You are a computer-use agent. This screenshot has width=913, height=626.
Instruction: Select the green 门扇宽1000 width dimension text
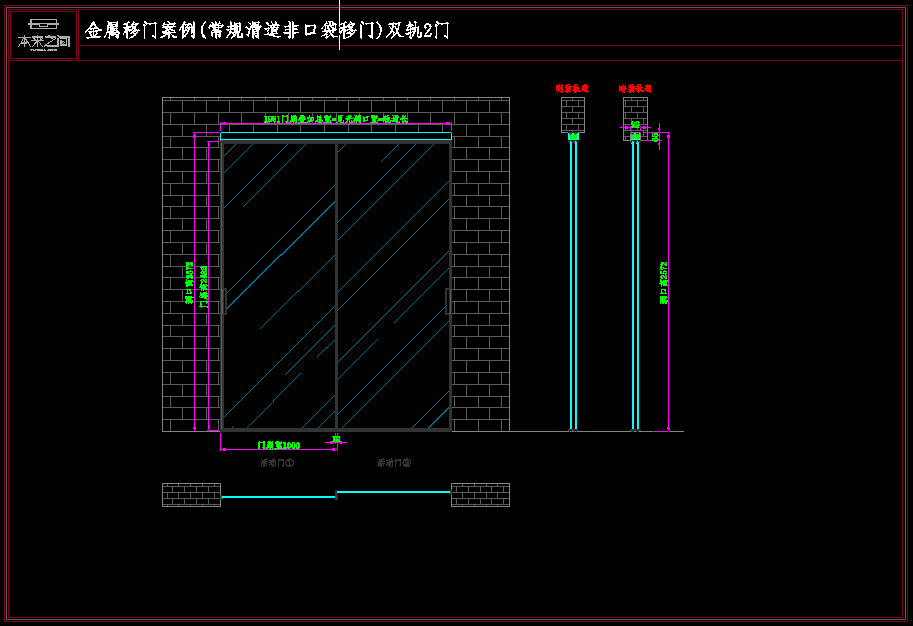coord(279,445)
